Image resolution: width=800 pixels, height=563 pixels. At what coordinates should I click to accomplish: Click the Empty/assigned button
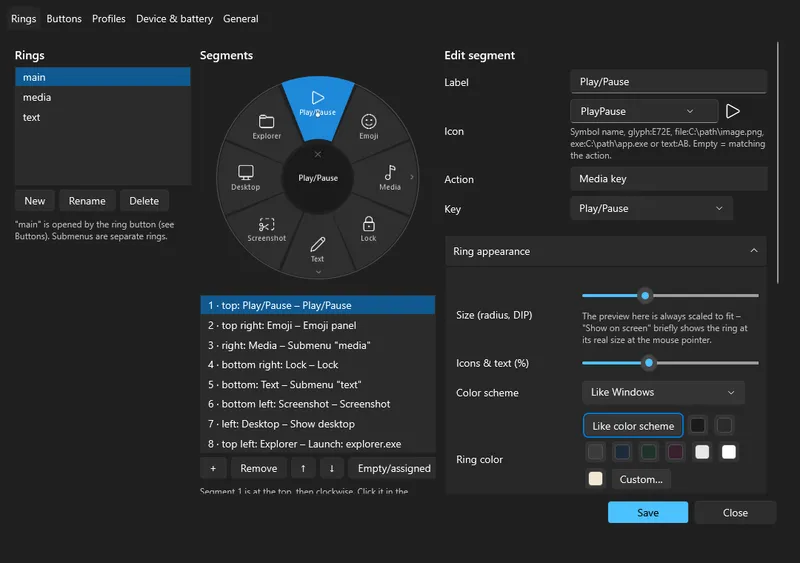(394, 468)
